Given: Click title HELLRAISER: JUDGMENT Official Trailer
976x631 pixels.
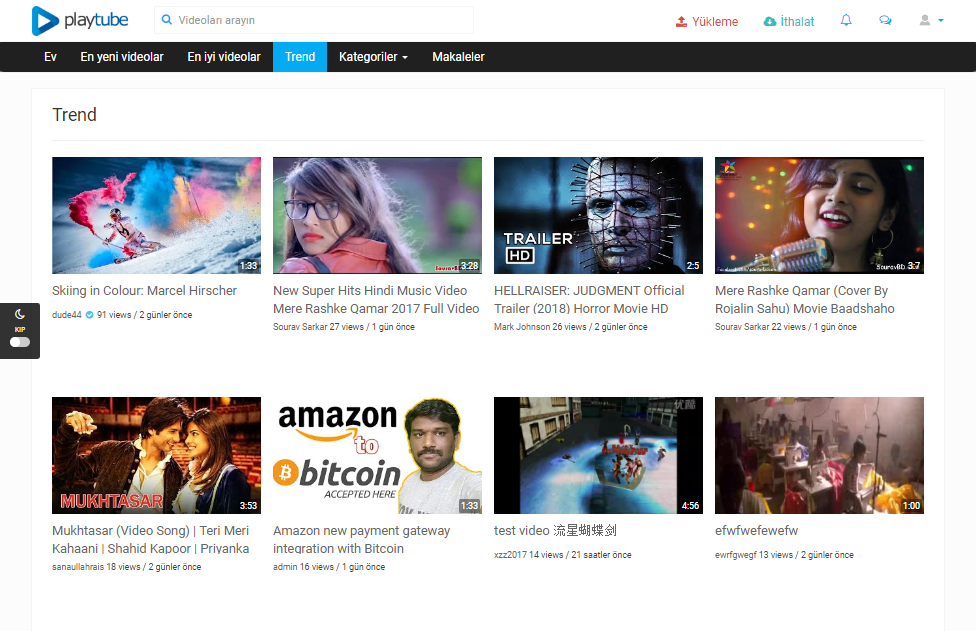Looking at the screenshot, I should click(589, 299).
